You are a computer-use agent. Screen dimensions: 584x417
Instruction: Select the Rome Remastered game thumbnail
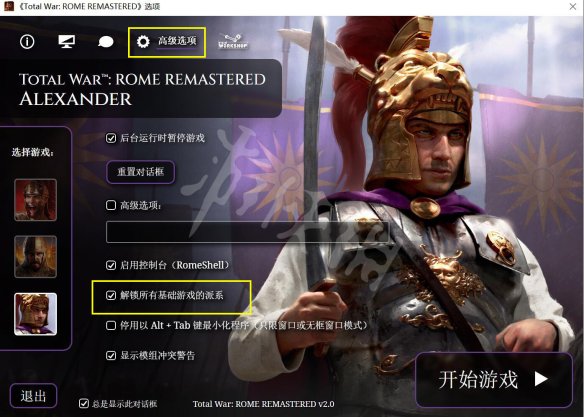click(x=35, y=200)
